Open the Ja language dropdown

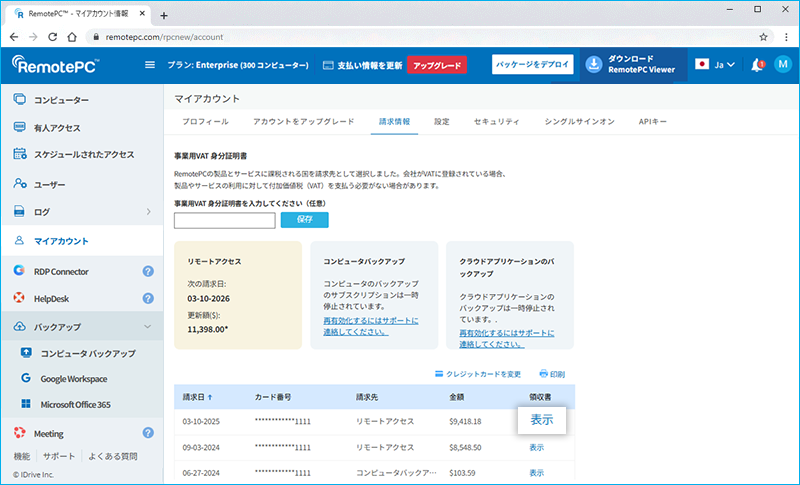coord(724,65)
